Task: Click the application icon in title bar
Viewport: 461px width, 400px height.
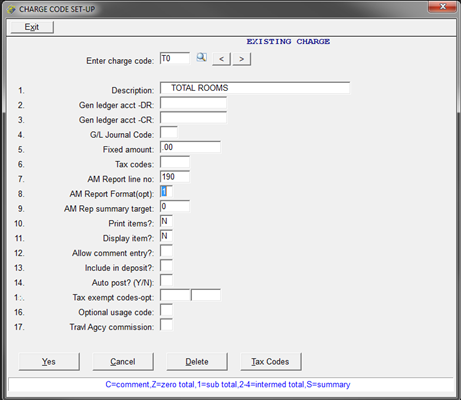Action: 11,9
